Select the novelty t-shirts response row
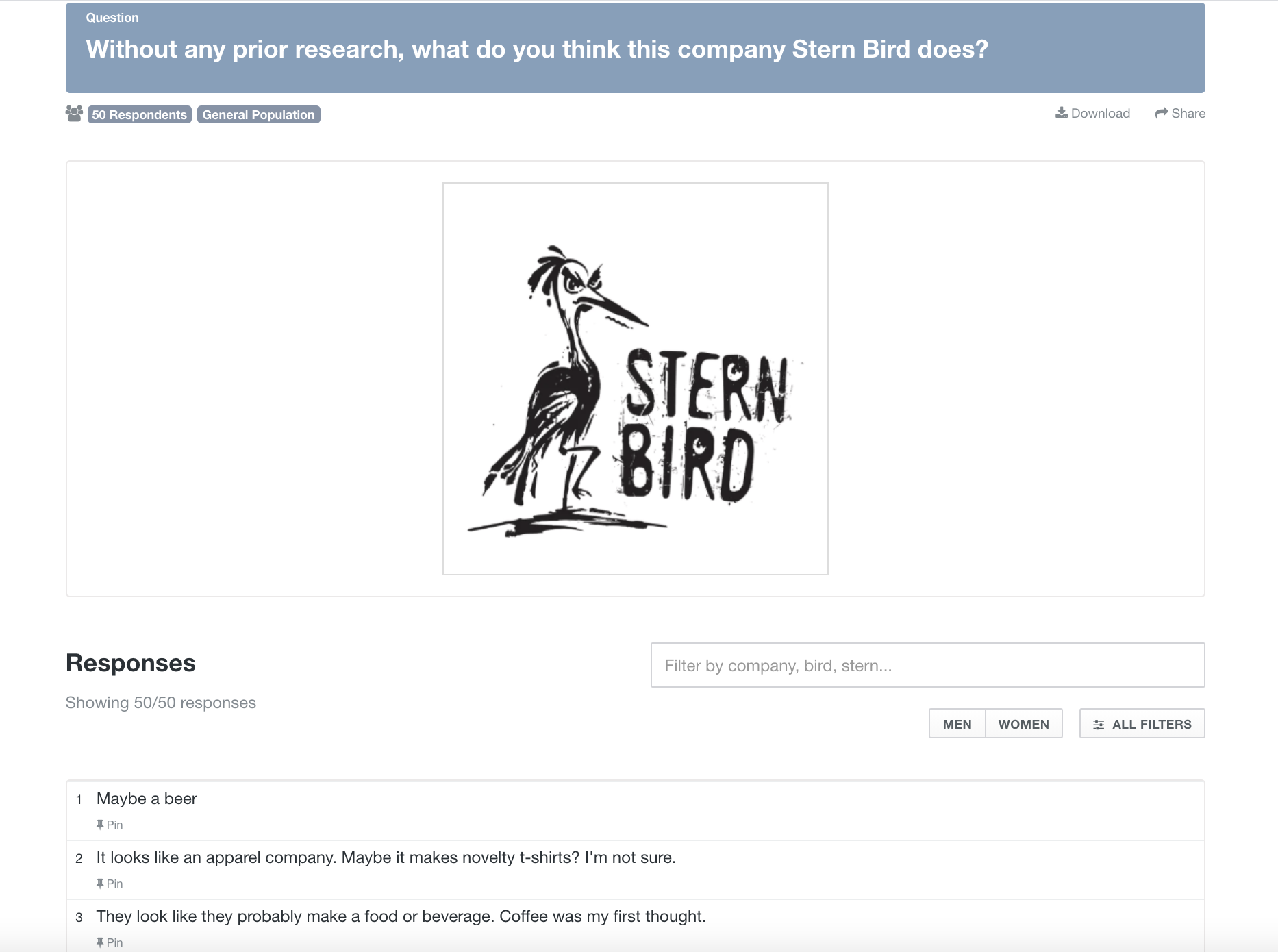The height and width of the screenshot is (952, 1278). click(636, 870)
